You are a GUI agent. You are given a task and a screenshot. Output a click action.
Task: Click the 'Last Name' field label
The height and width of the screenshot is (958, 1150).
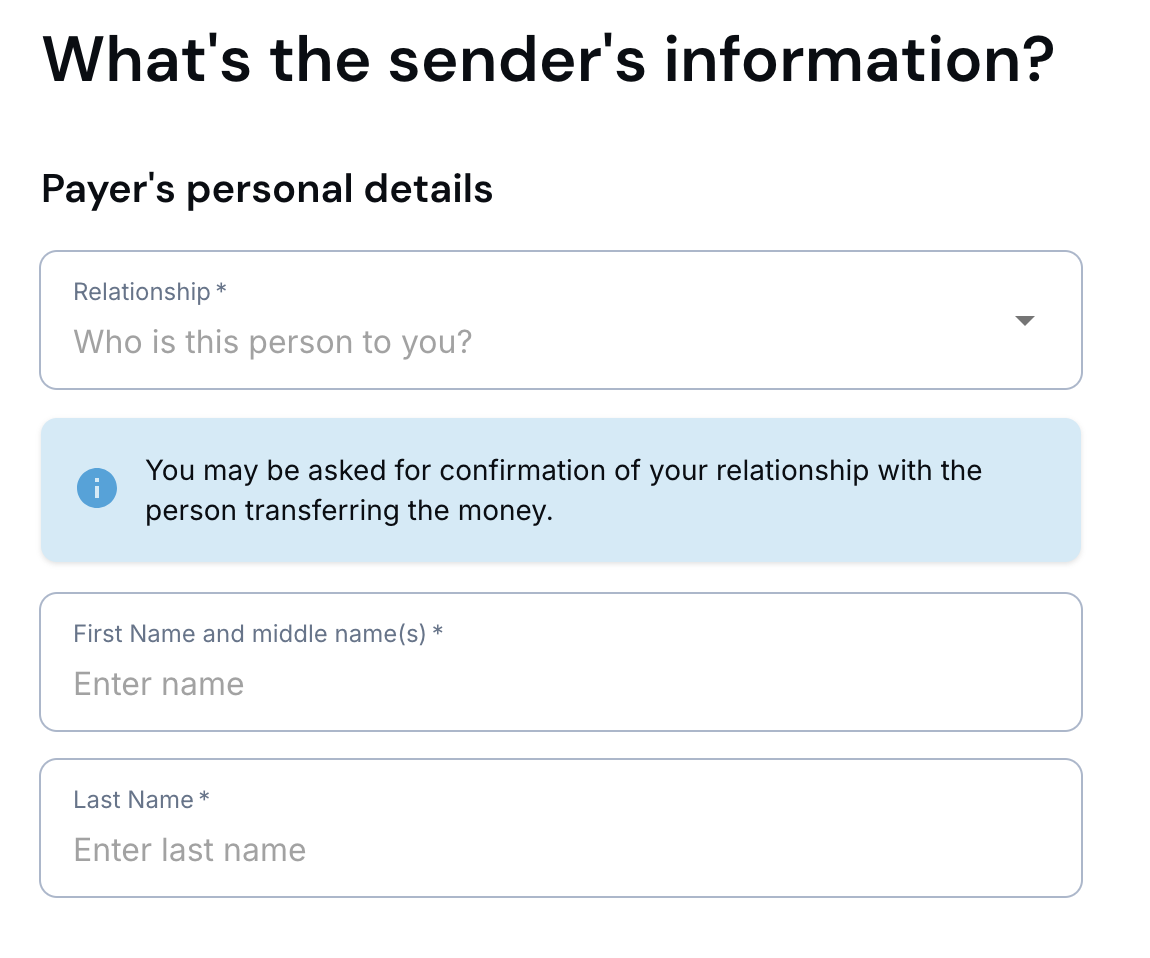(133, 800)
